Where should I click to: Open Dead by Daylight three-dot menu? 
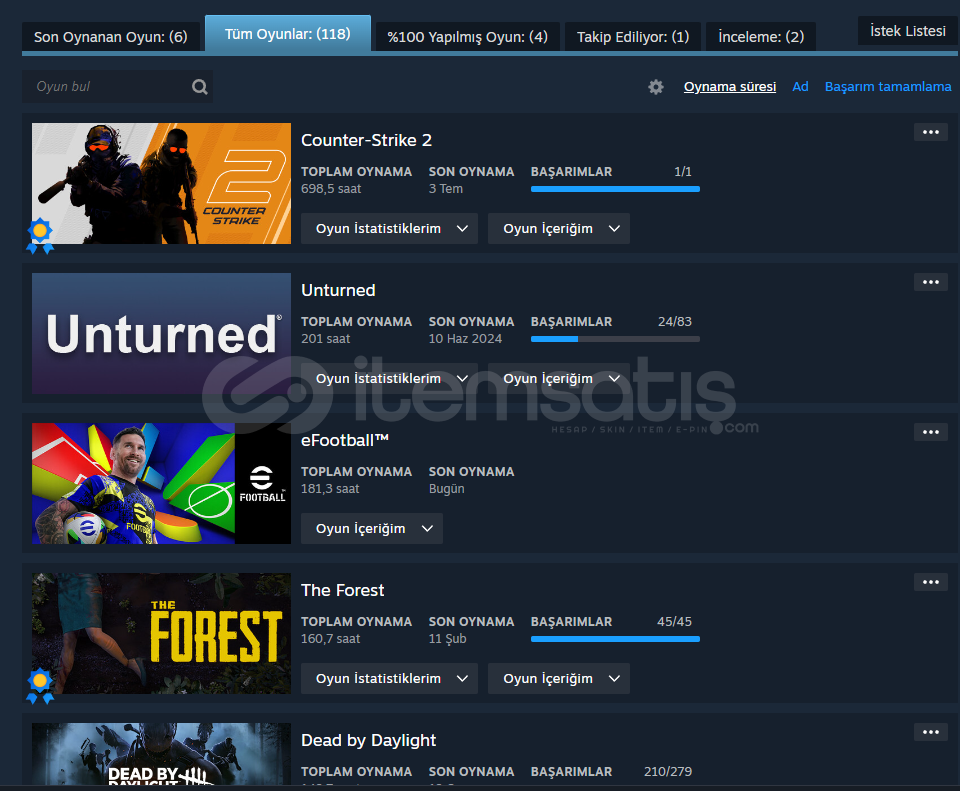click(x=931, y=732)
